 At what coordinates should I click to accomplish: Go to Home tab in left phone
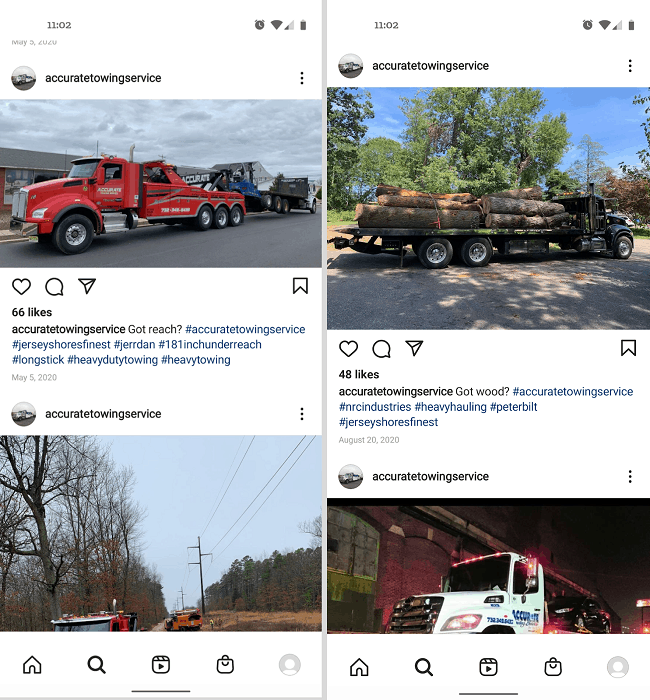[32, 665]
